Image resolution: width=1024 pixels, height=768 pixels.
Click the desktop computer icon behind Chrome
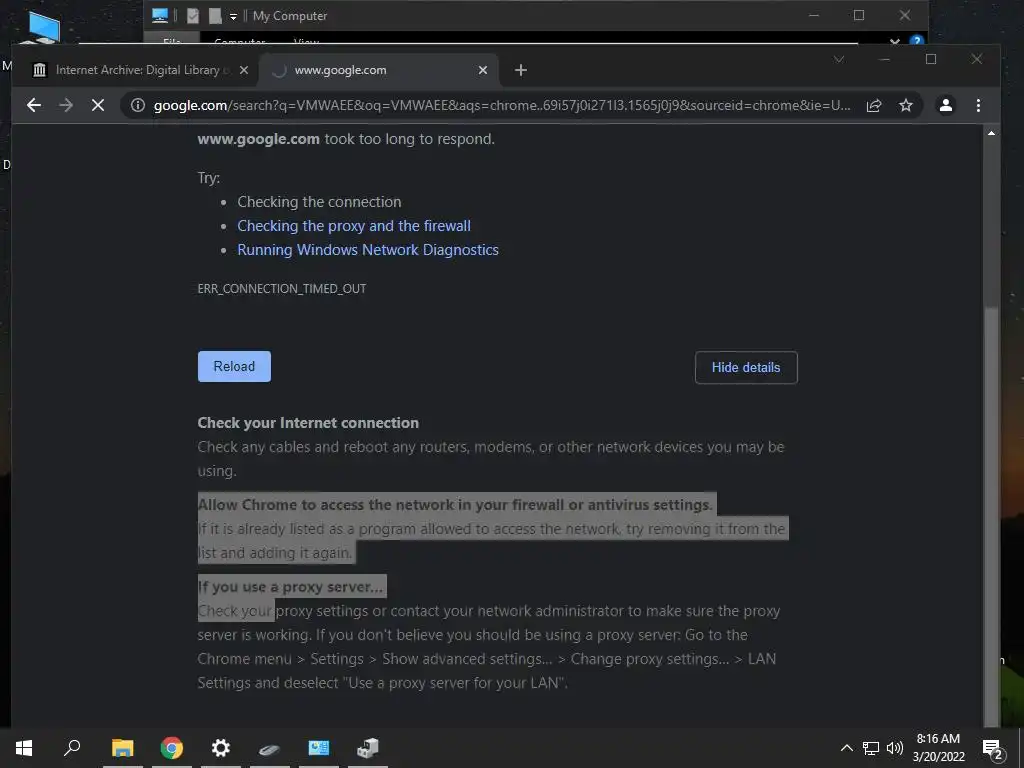pyautogui.click(x=44, y=29)
